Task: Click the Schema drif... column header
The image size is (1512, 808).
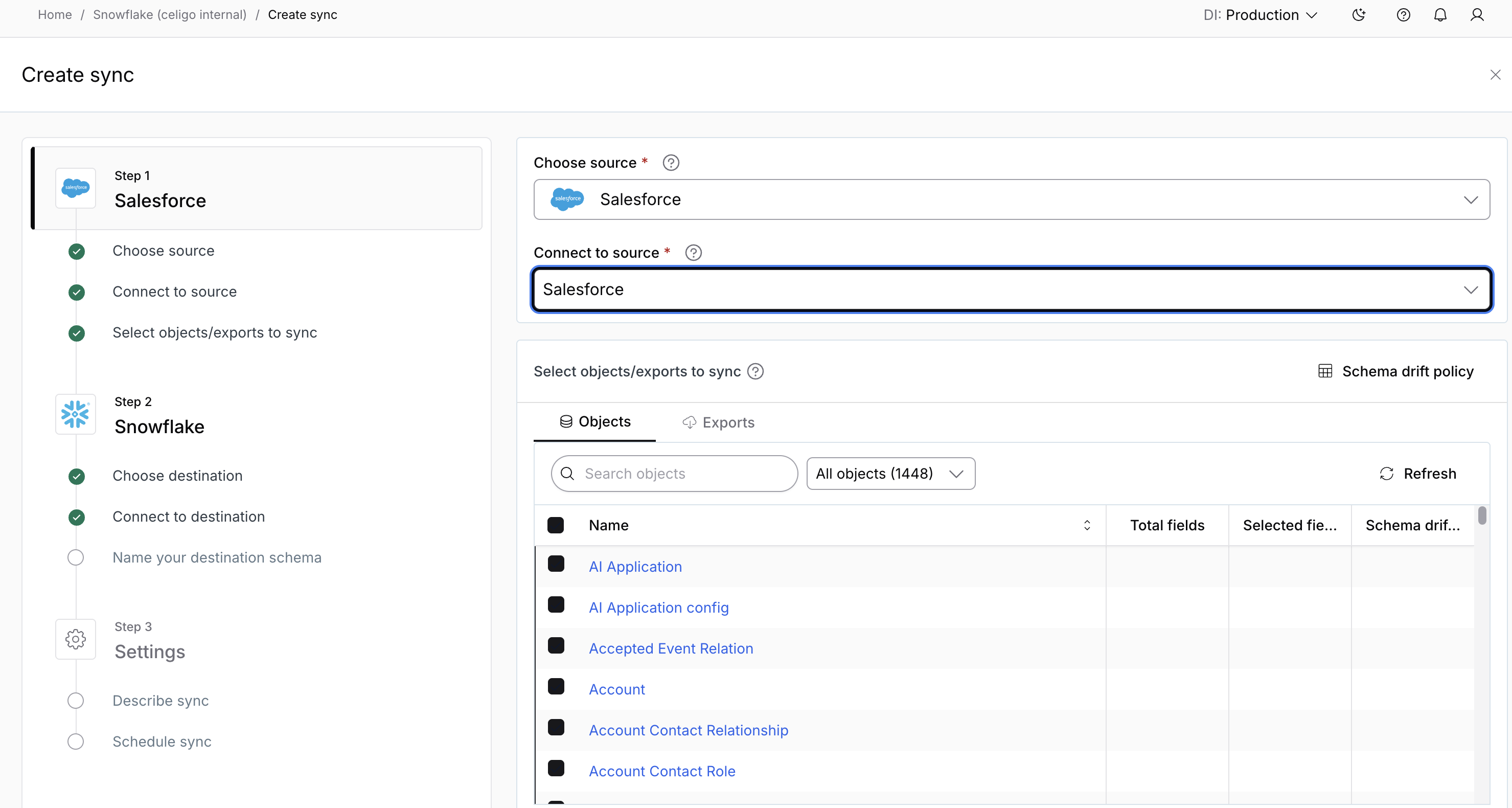Action: [x=1412, y=526]
